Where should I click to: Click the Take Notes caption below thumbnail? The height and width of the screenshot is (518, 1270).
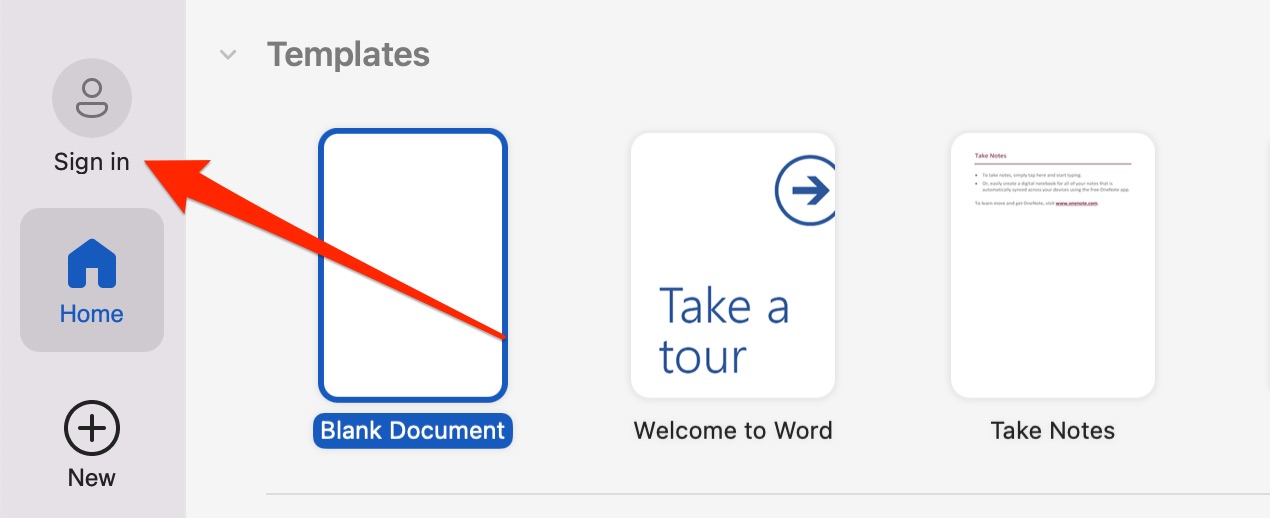pyautogui.click(x=1053, y=431)
